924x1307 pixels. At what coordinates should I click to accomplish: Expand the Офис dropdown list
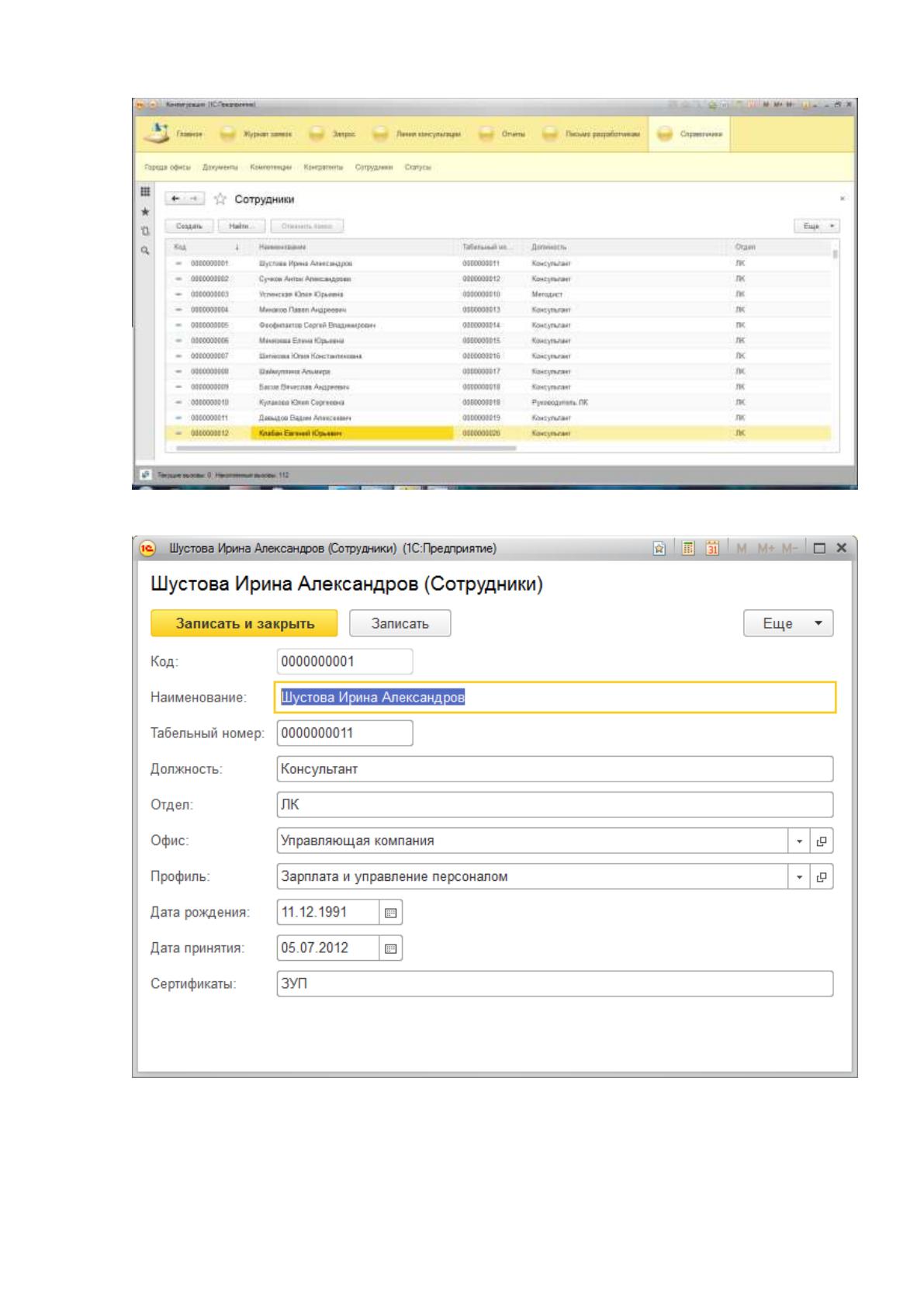[800, 841]
